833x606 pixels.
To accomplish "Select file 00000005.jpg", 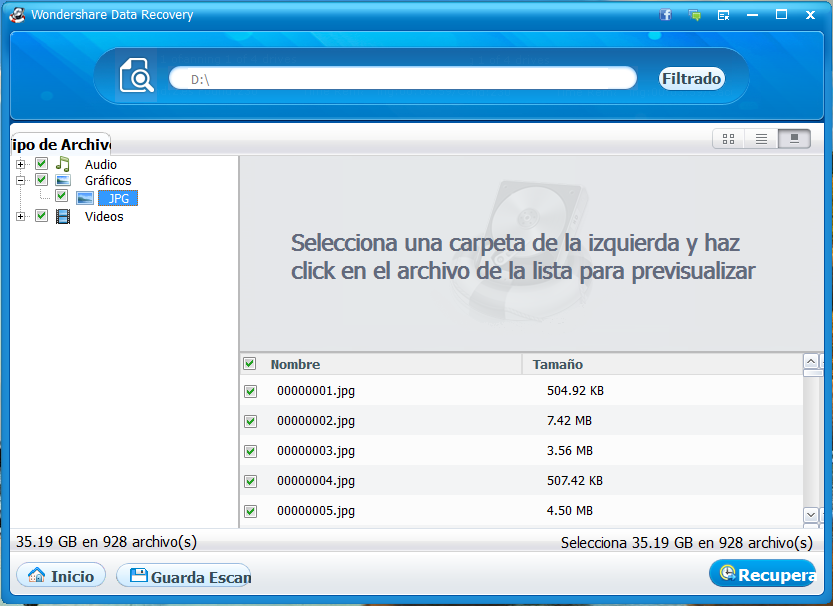I will (316, 511).
